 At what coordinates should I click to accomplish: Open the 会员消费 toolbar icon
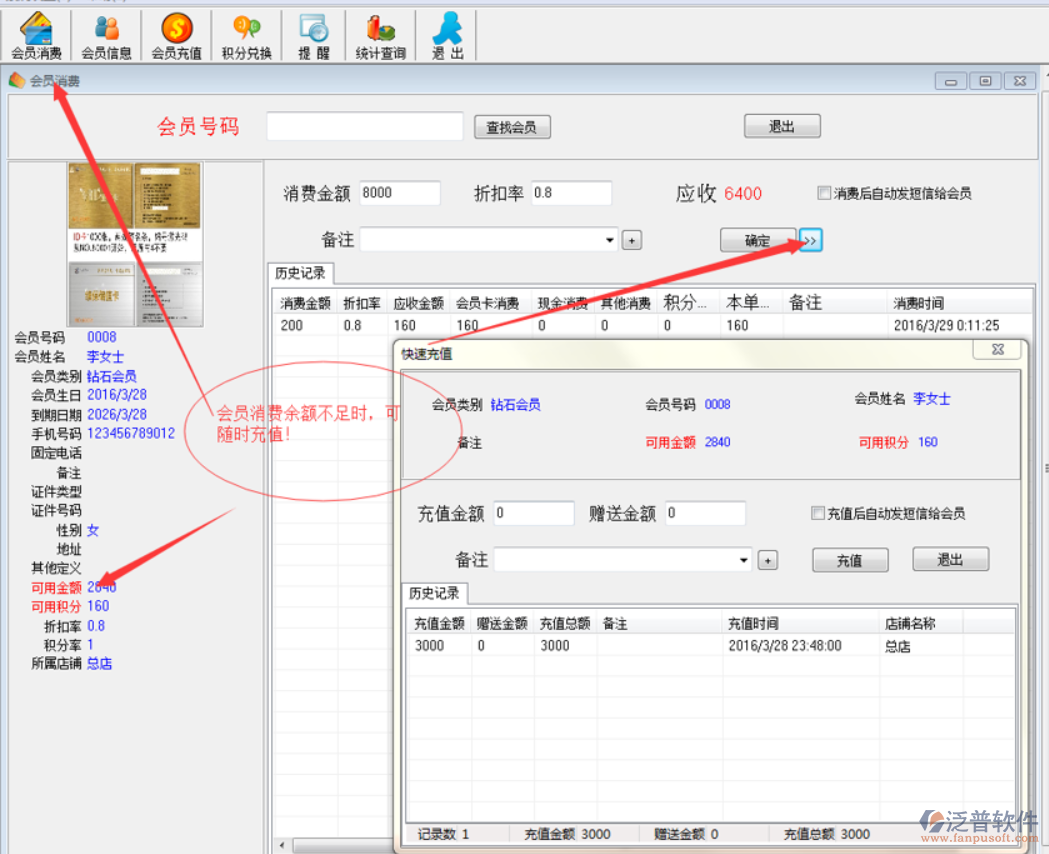click(x=36, y=36)
